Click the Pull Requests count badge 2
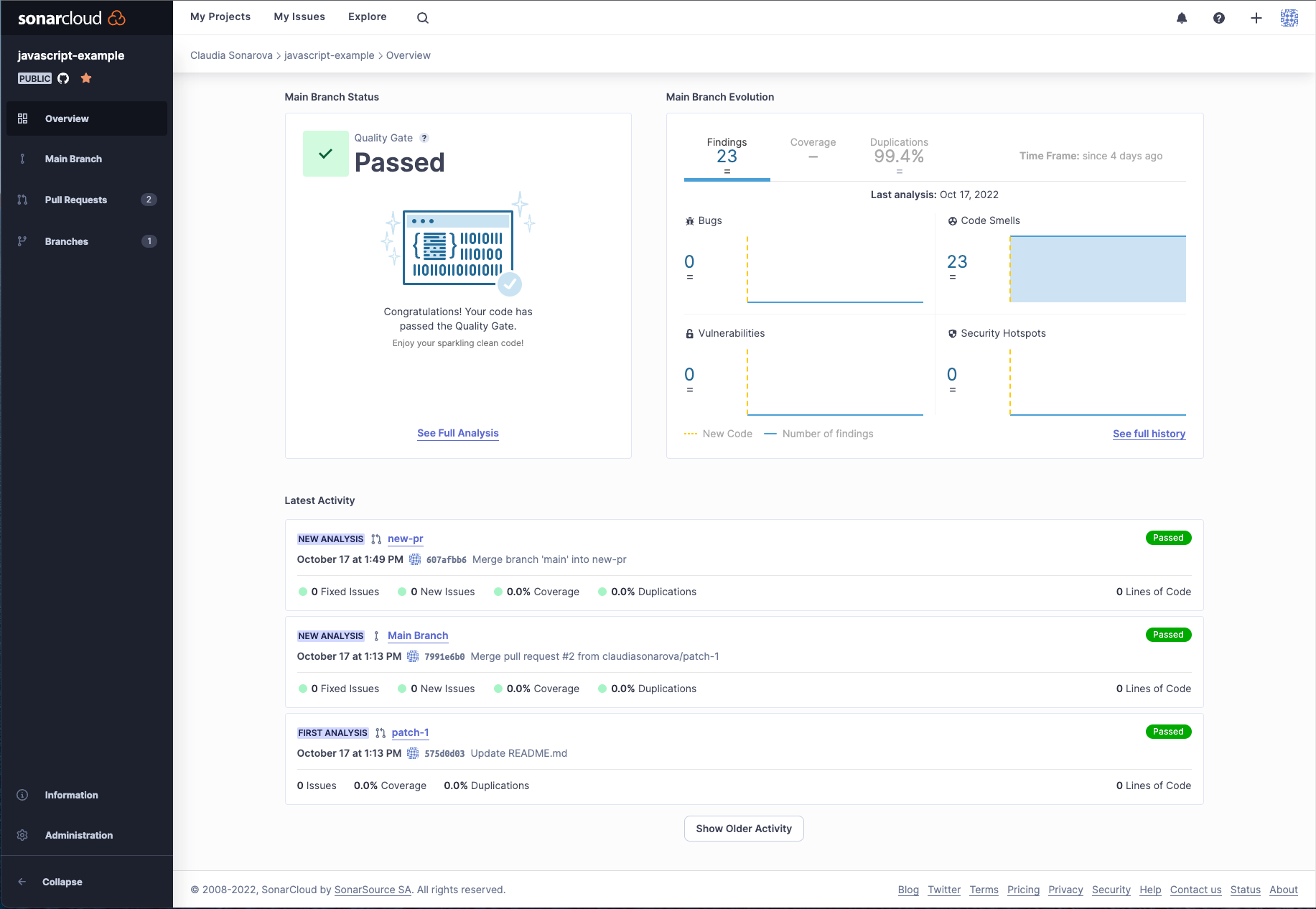This screenshot has height=909, width=1316. point(149,200)
